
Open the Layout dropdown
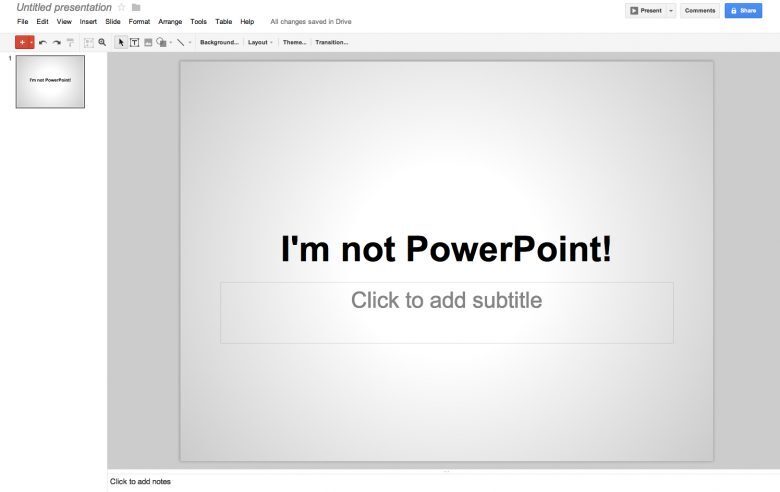coord(260,43)
